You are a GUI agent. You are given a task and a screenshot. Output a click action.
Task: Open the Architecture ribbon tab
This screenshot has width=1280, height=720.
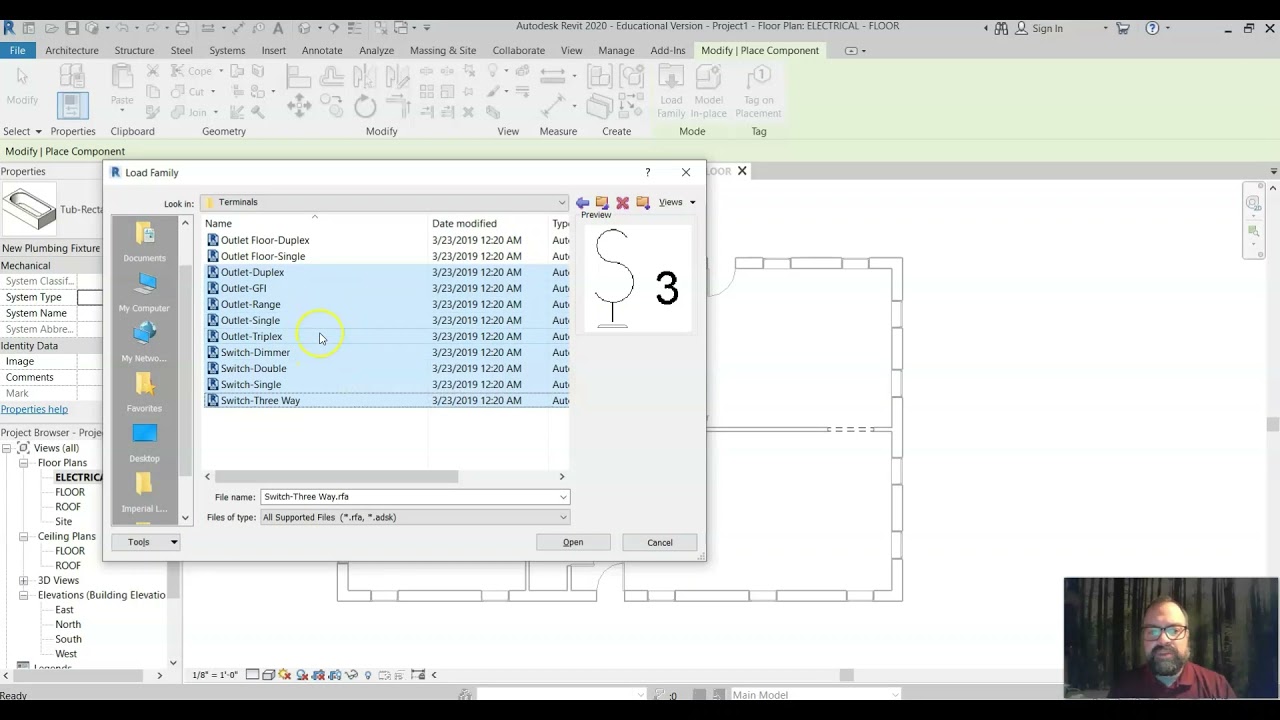coord(72,50)
